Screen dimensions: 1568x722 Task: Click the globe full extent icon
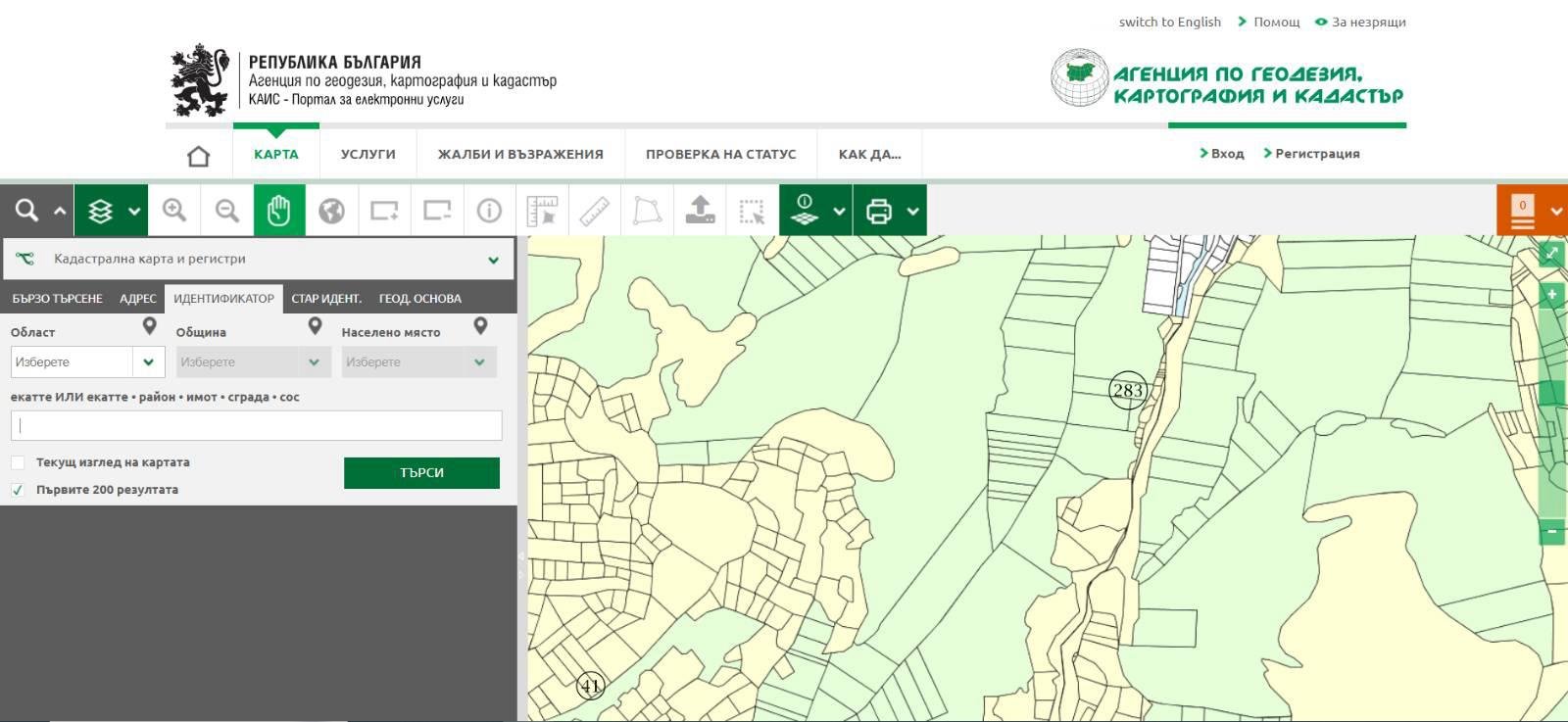coord(332,211)
